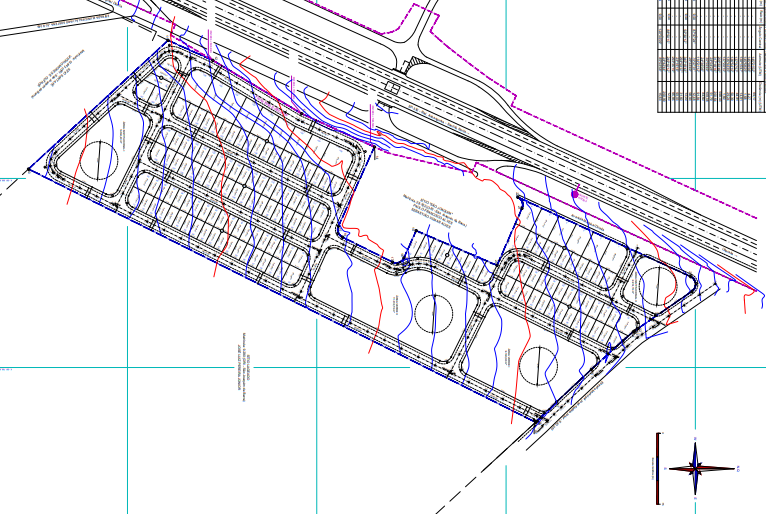Select the cyan grid coordinate label at left edge
This screenshot has height=514, width=766.
click(6, 179)
